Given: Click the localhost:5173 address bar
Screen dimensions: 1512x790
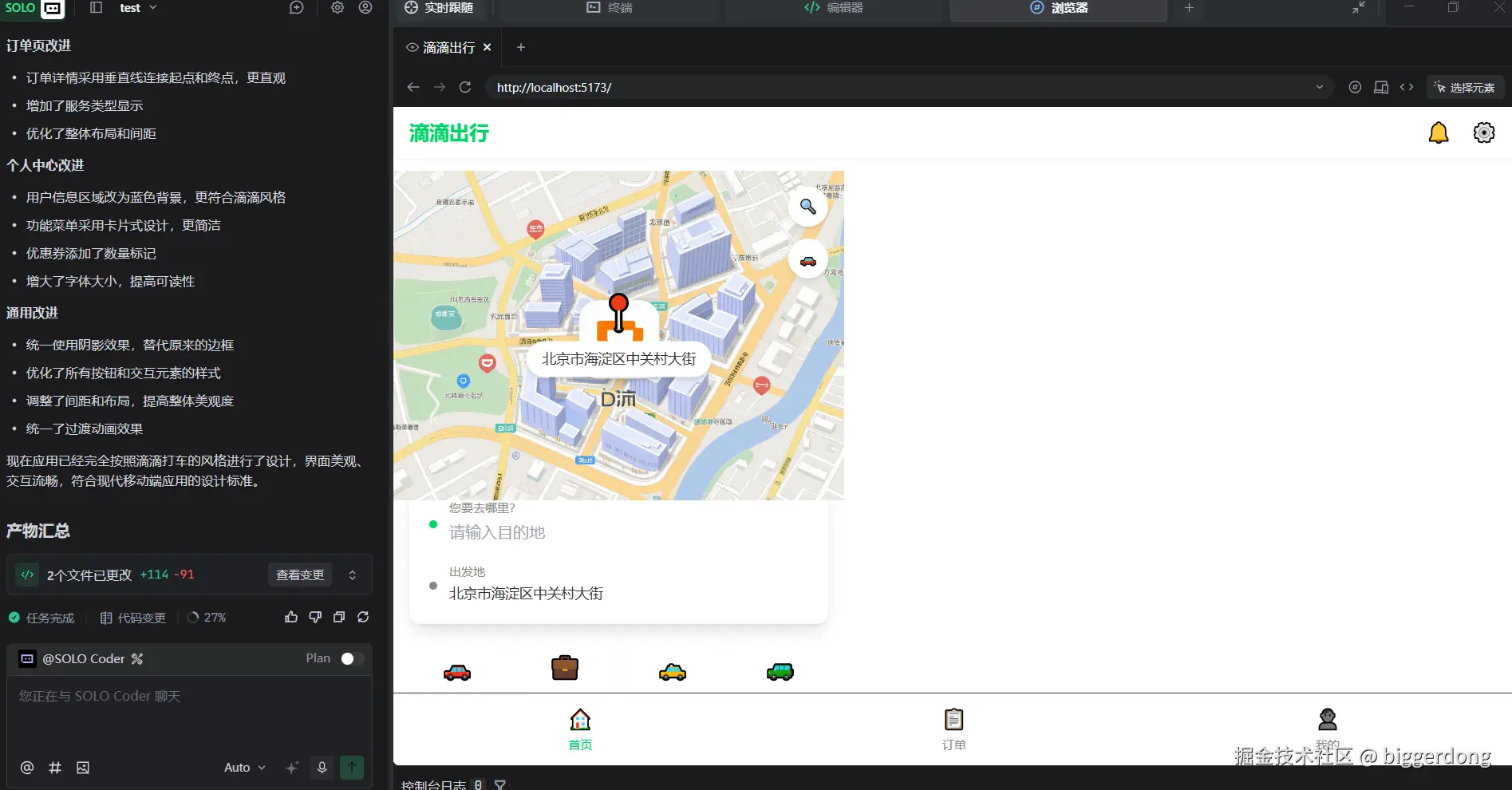Looking at the screenshot, I should pos(910,87).
